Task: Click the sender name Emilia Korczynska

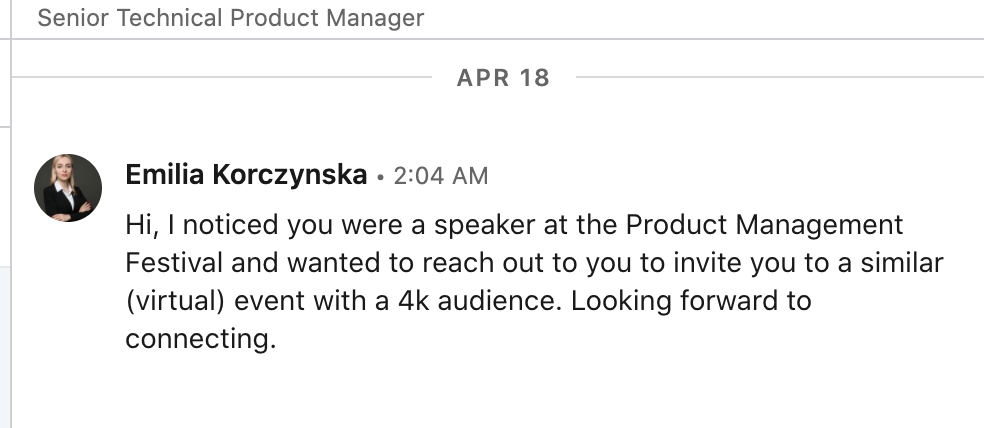Action: click(x=246, y=175)
